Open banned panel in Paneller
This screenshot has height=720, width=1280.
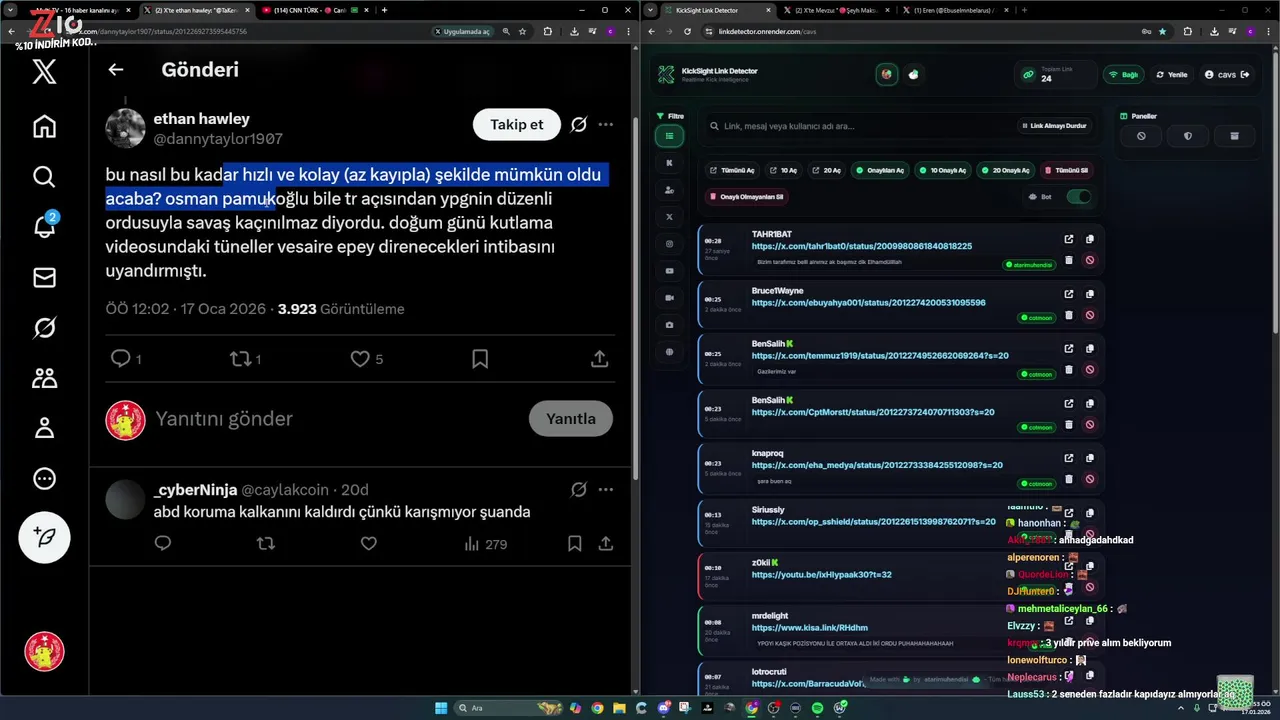coord(1141,136)
